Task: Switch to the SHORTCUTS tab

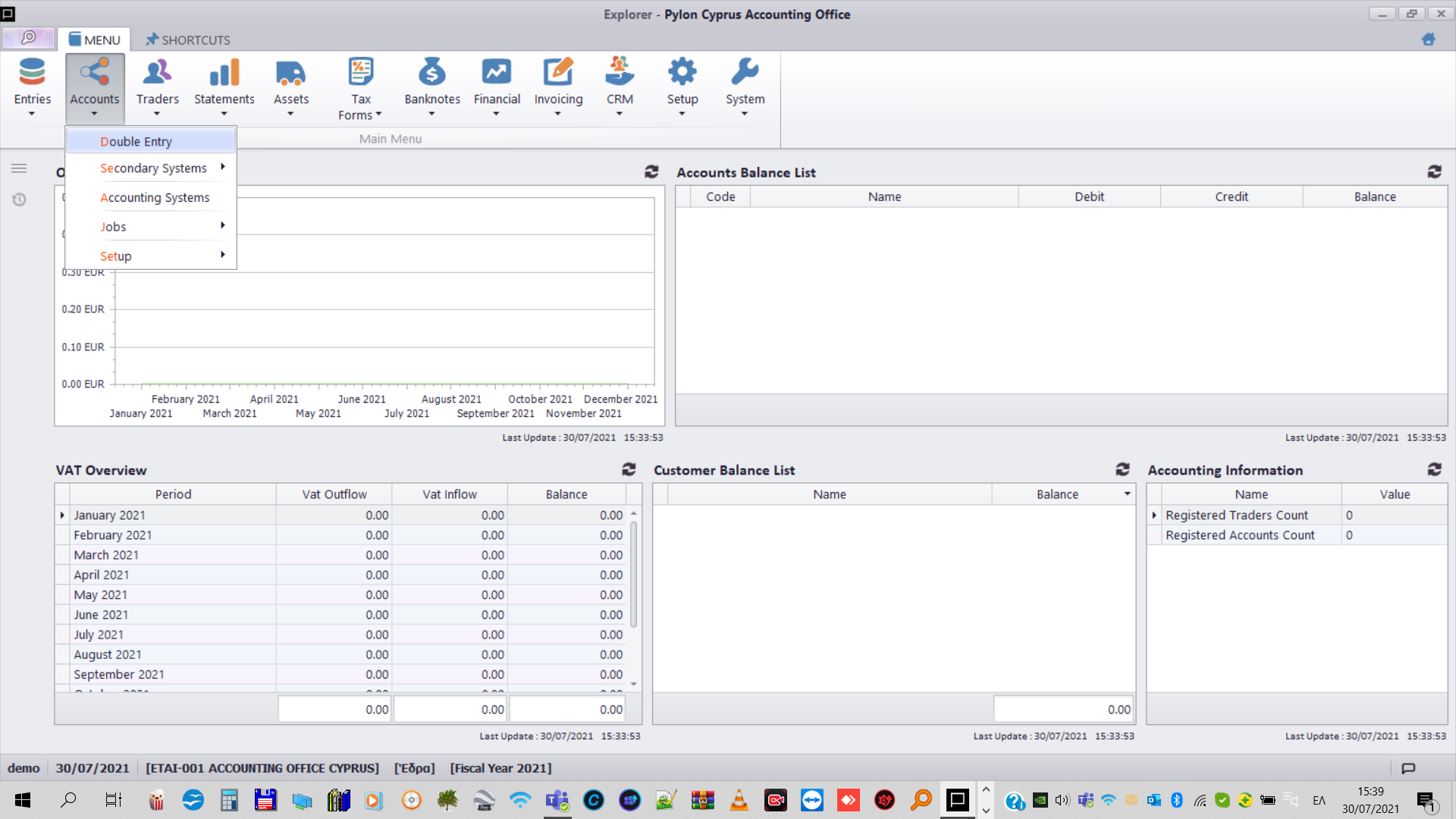Action: 187,39
